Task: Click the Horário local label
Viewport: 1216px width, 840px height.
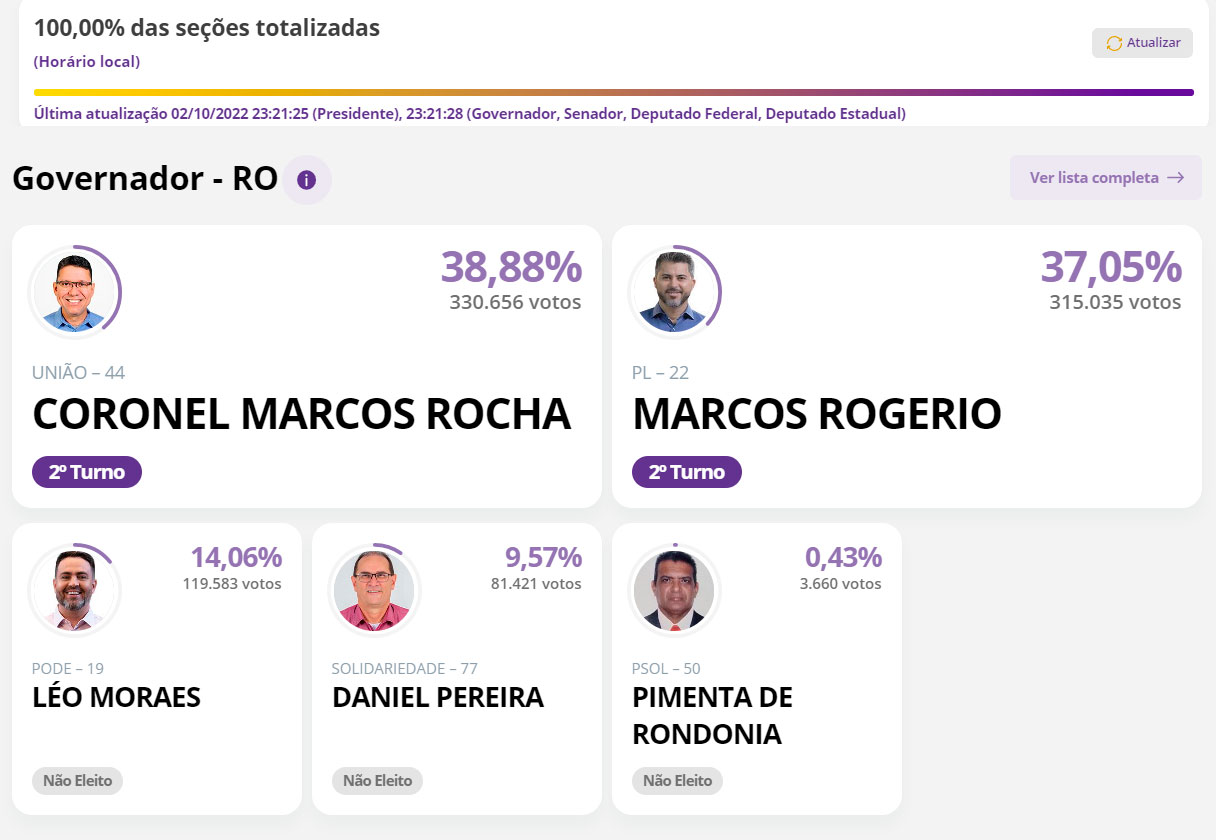Action: [87, 62]
